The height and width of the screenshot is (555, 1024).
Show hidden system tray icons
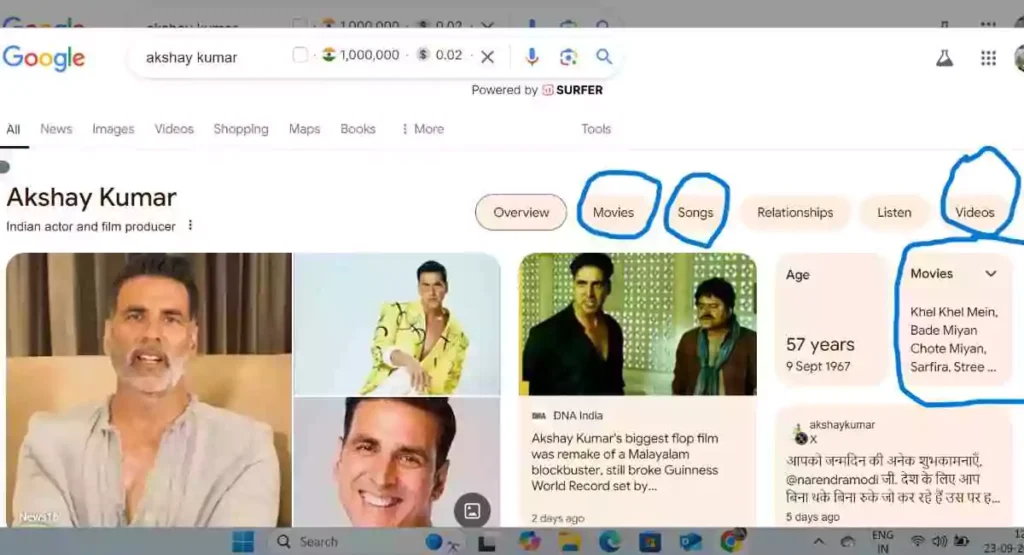click(x=818, y=541)
